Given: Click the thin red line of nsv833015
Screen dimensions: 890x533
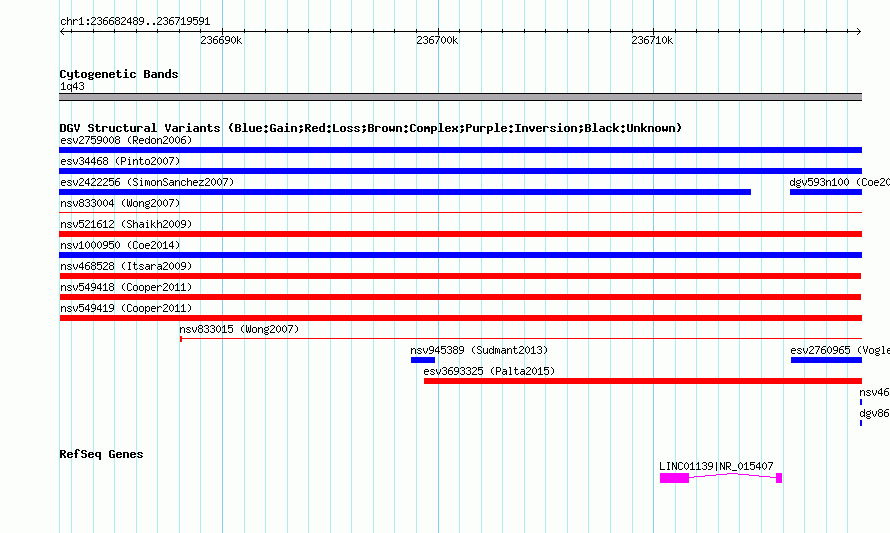Looking at the screenshot, I should [x=521, y=339].
